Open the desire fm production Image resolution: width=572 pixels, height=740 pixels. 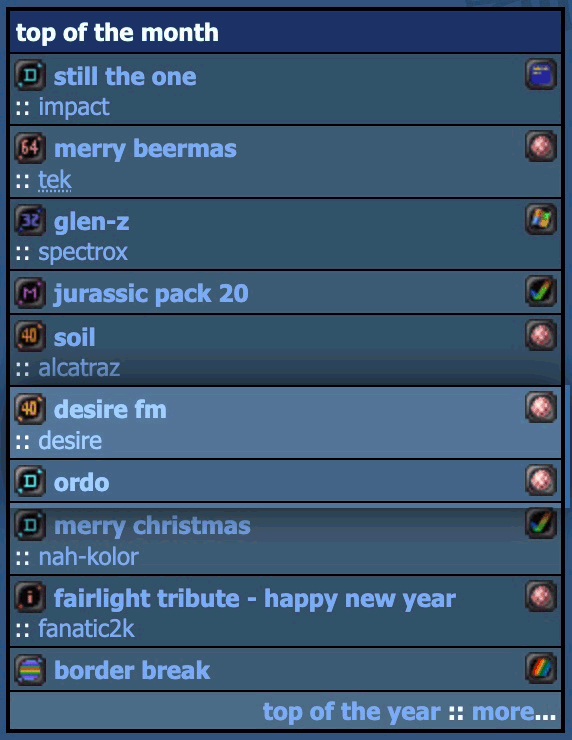click(x=110, y=409)
